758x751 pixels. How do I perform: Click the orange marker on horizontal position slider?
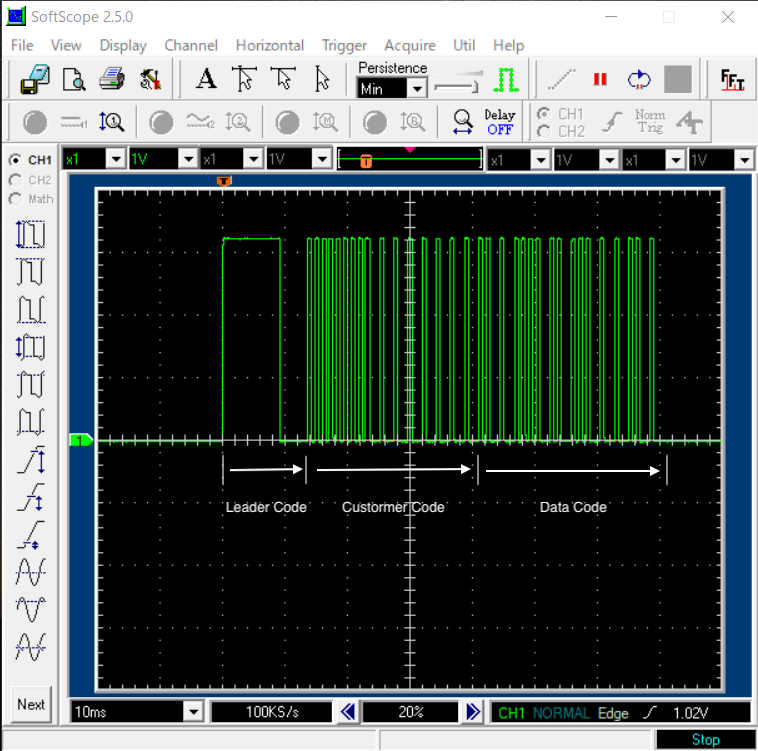tap(365, 160)
